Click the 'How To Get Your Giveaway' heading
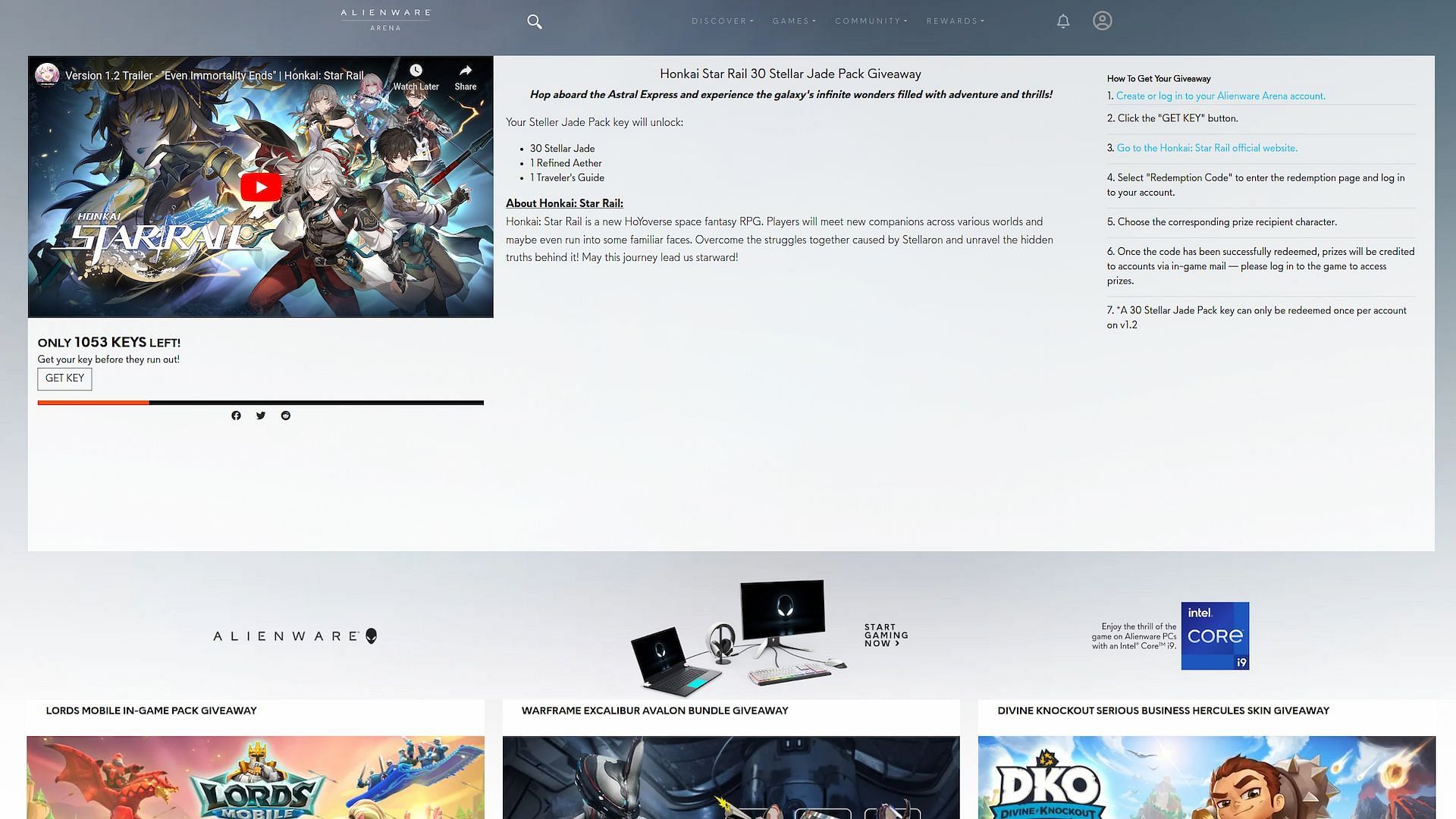The width and height of the screenshot is (1456, 819). coord(1159,79)
